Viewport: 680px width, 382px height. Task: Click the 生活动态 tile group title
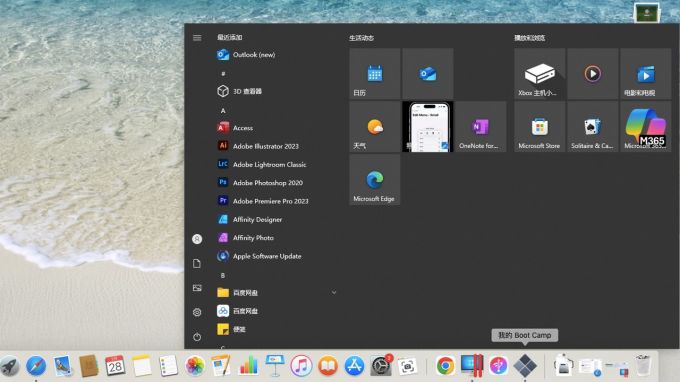361,38
